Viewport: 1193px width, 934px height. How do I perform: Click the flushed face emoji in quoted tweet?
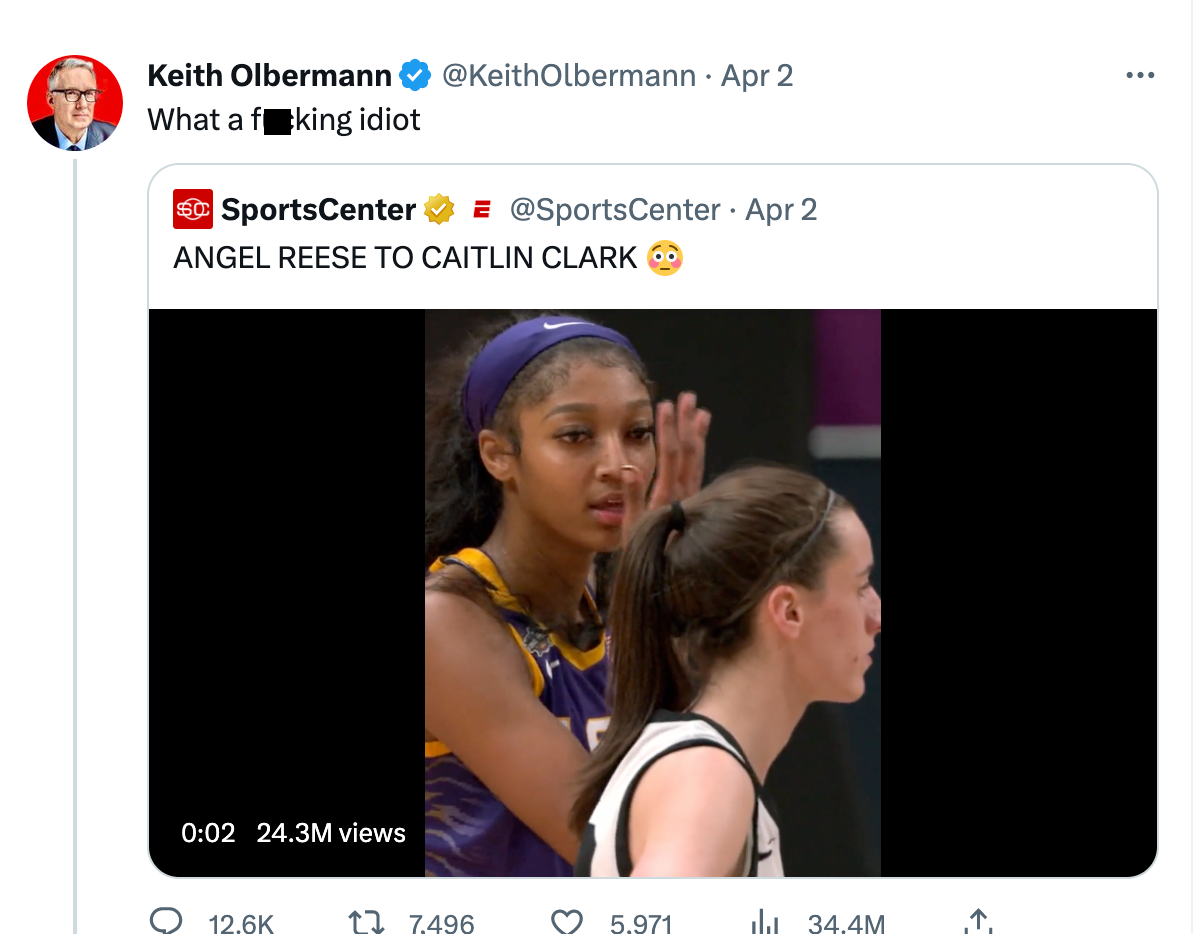(665, 258)
